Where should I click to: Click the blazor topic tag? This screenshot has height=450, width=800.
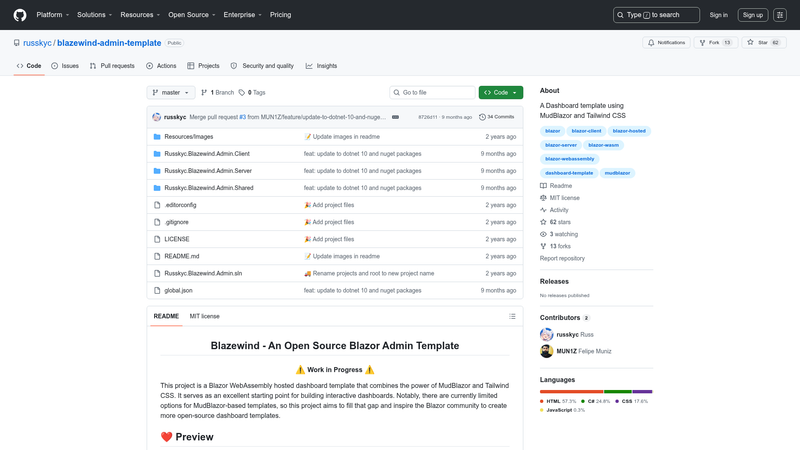(553, 131)
